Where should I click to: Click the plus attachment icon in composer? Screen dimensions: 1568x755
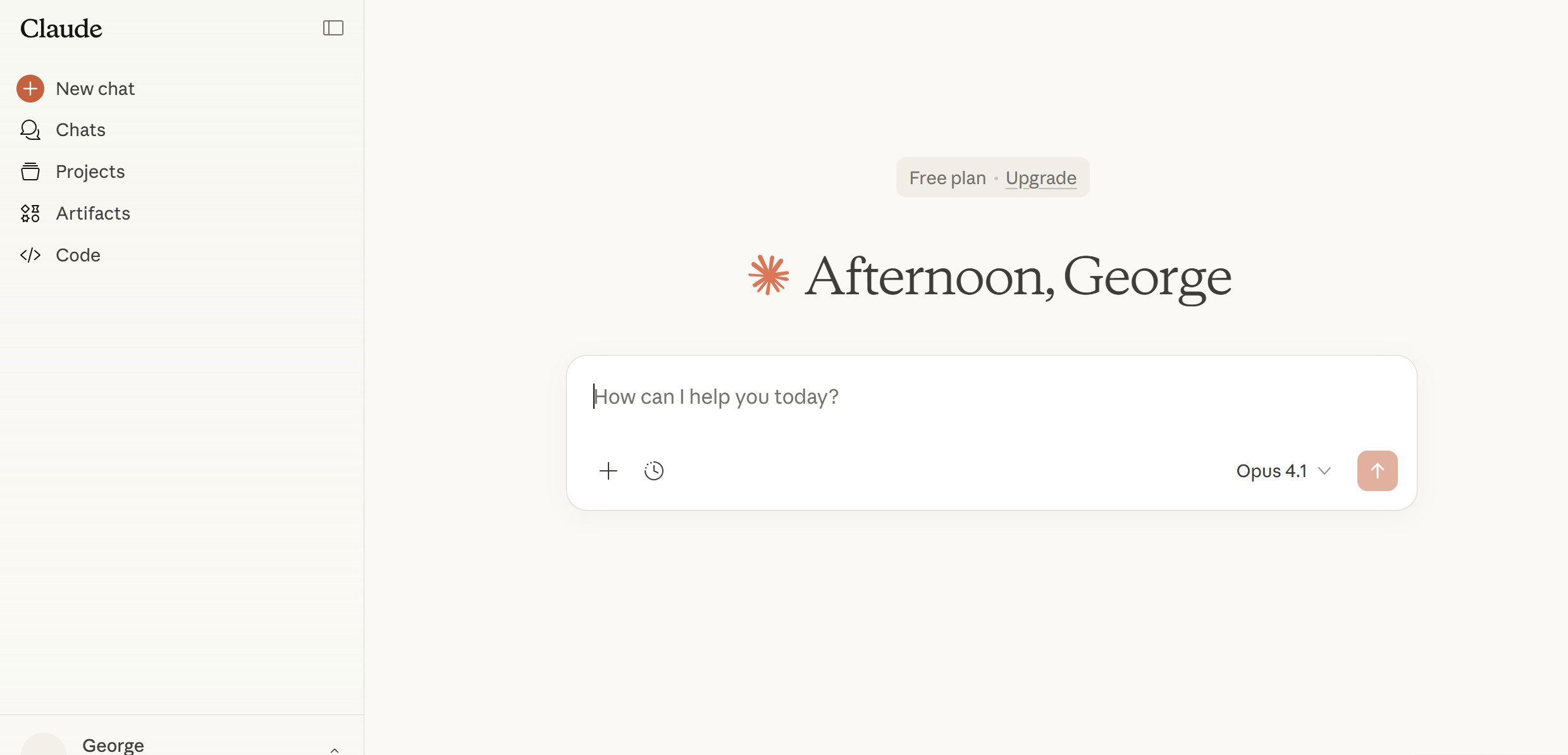point(608,471)
